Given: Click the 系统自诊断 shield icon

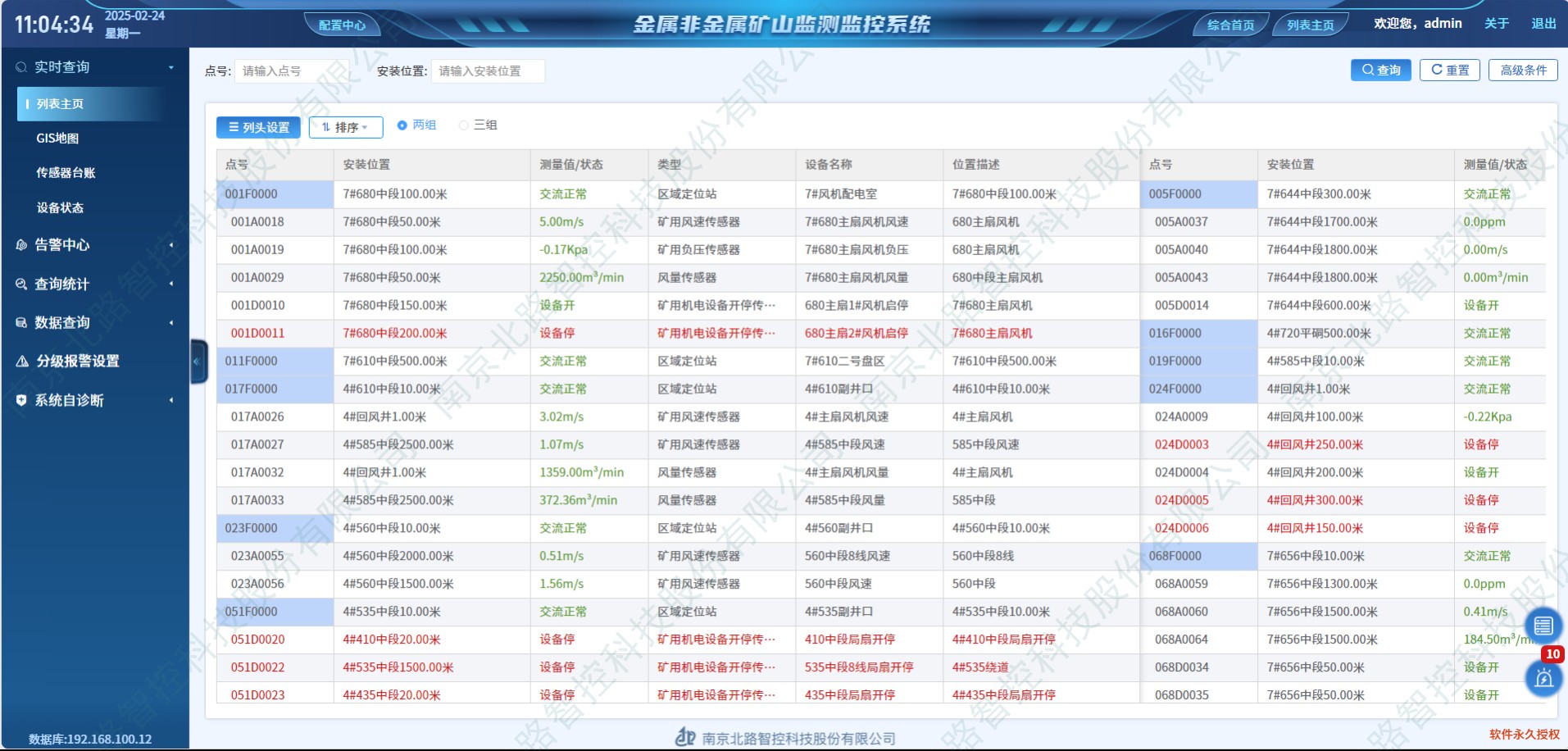Looking at the screenshot, I should pyautogui.click(x=22, y=401).
